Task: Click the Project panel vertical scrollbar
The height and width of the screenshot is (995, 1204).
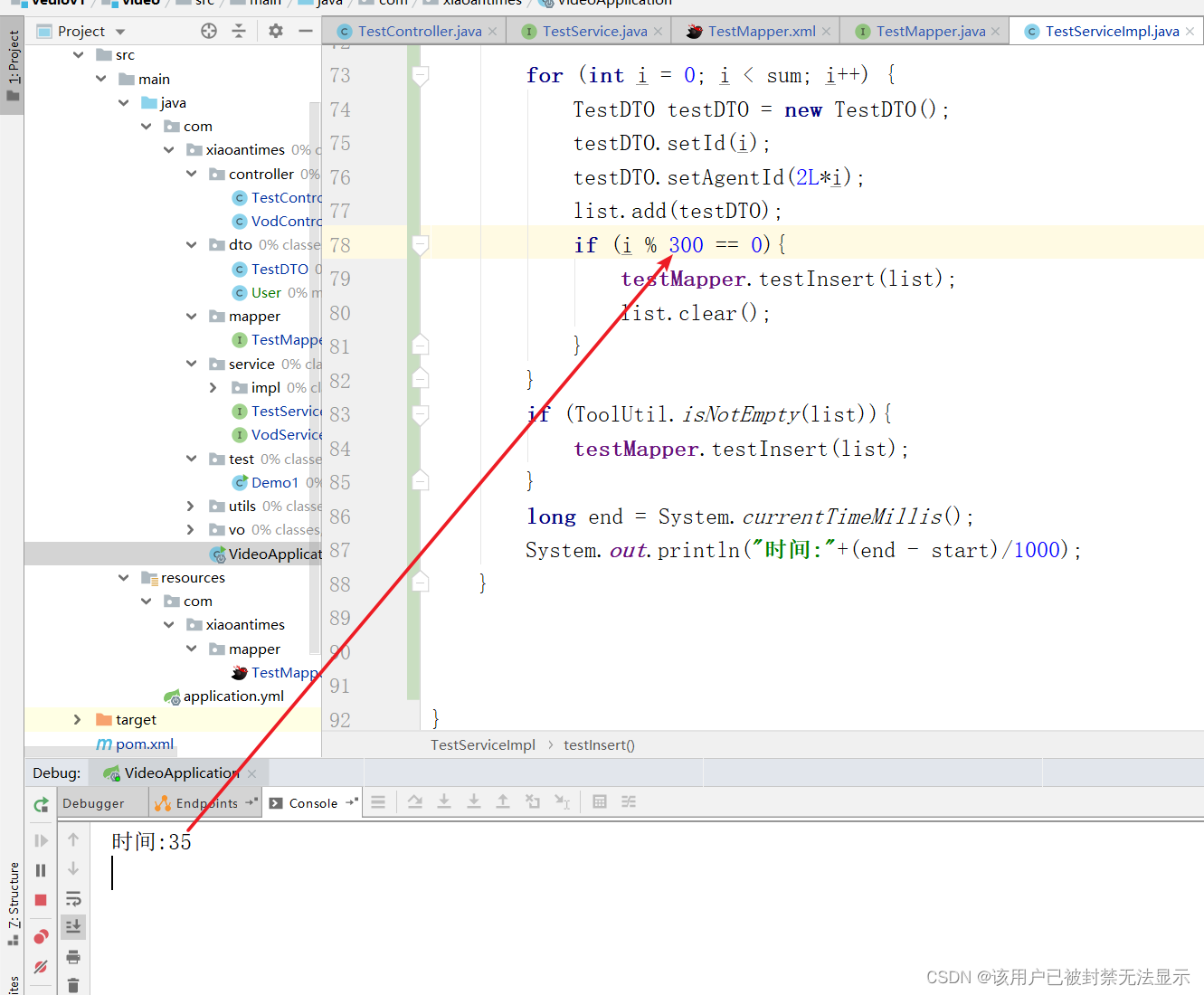Action: click(315, 376)
